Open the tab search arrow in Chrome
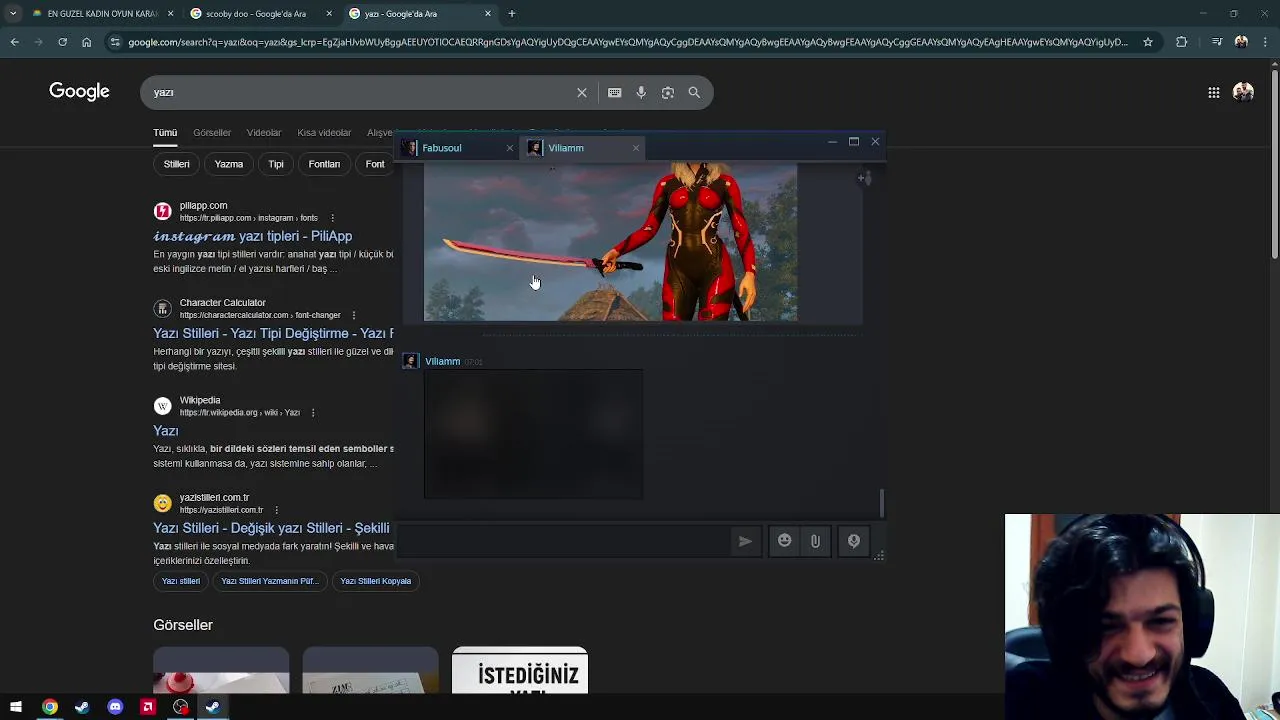 [13, 14]
